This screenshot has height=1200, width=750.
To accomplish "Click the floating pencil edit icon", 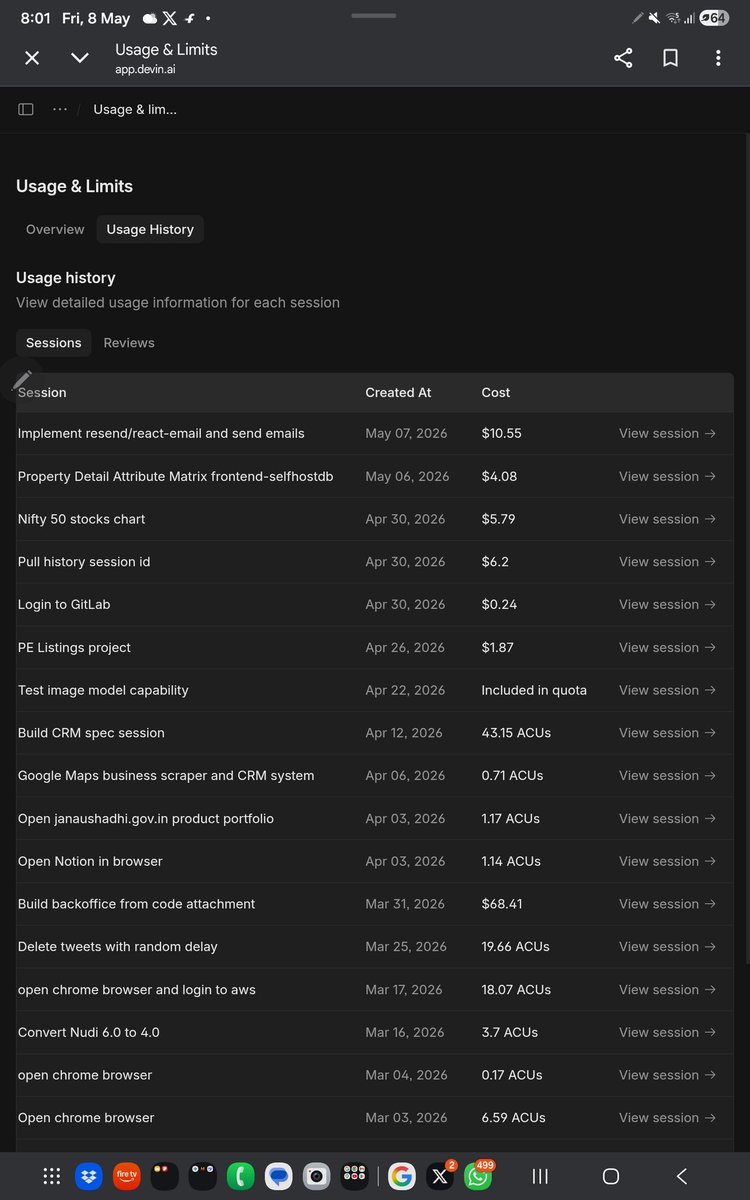I will click(22, 380).
